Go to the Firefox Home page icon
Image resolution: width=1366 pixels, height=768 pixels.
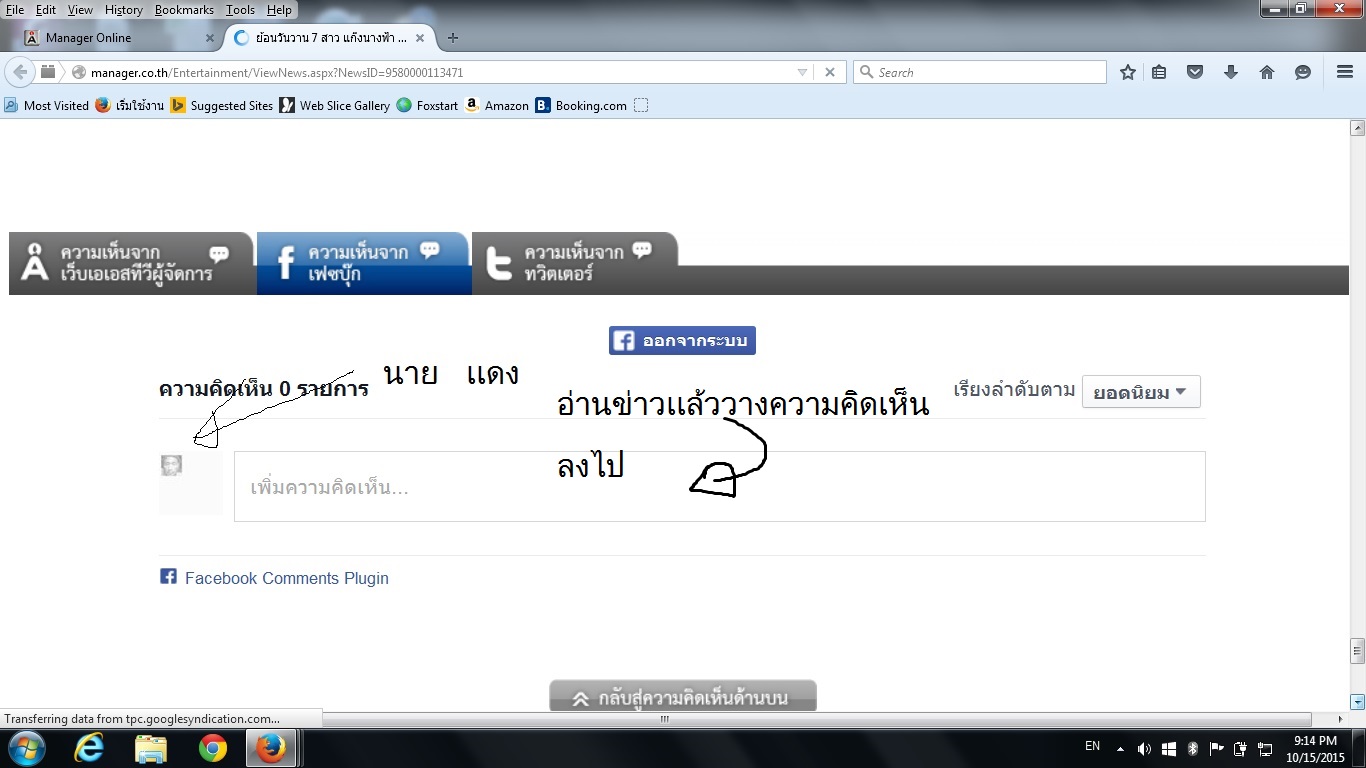pyautogui.click(x=1267, y=72)
